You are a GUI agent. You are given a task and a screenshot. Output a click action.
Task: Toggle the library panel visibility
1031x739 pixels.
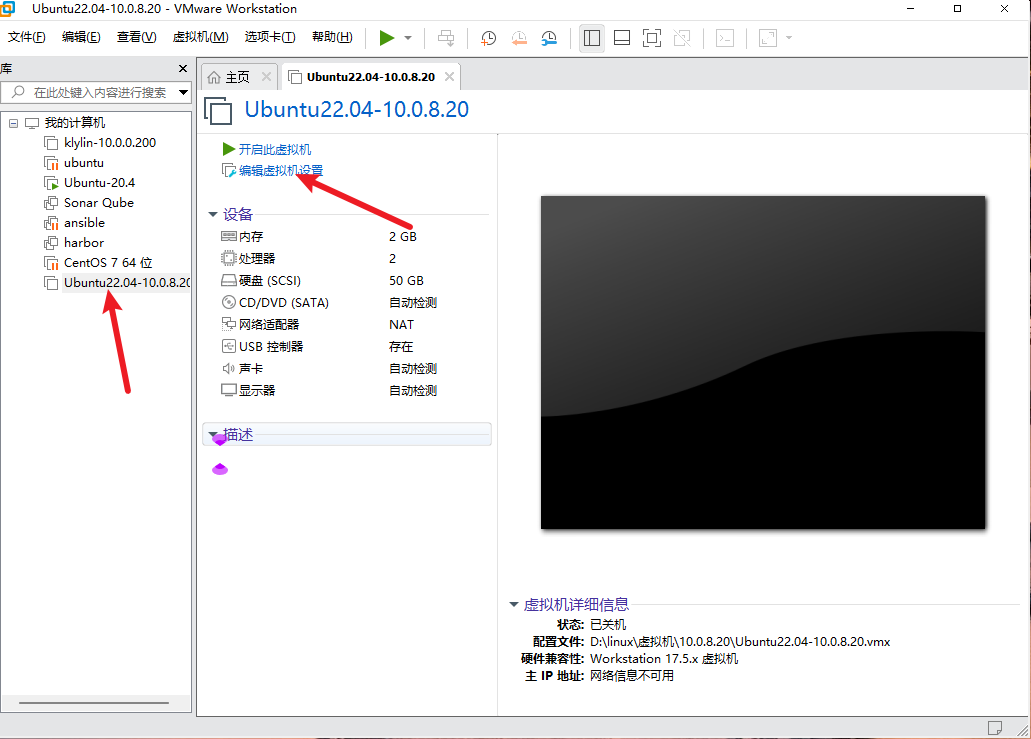click(x=592, y=37)
